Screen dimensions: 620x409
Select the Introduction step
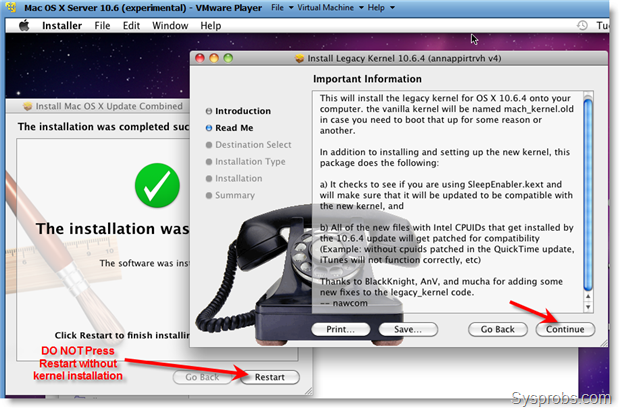(238, 111)
